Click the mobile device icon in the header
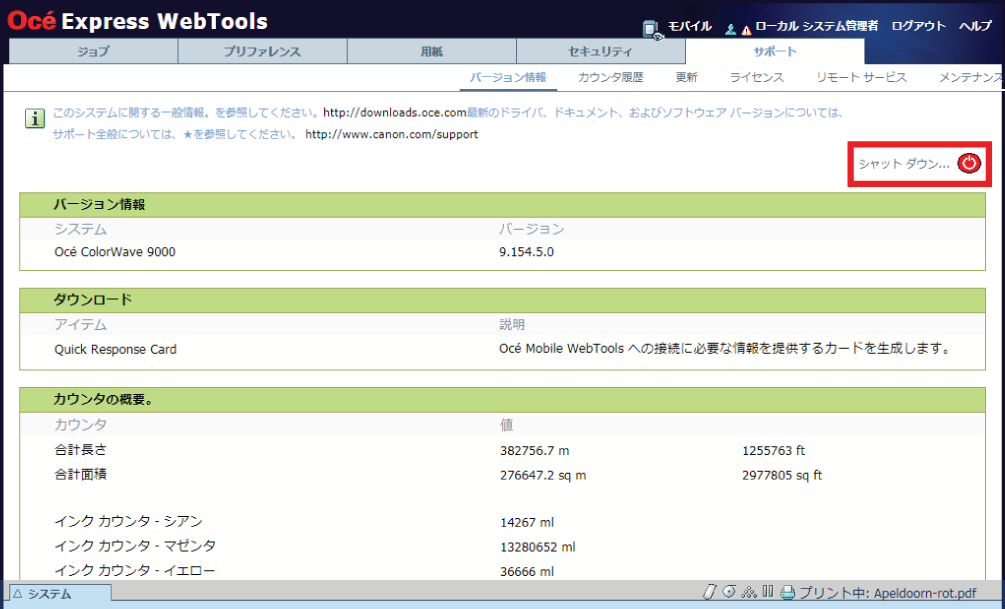Screen dimensions: 1005x609 (652, 29)
